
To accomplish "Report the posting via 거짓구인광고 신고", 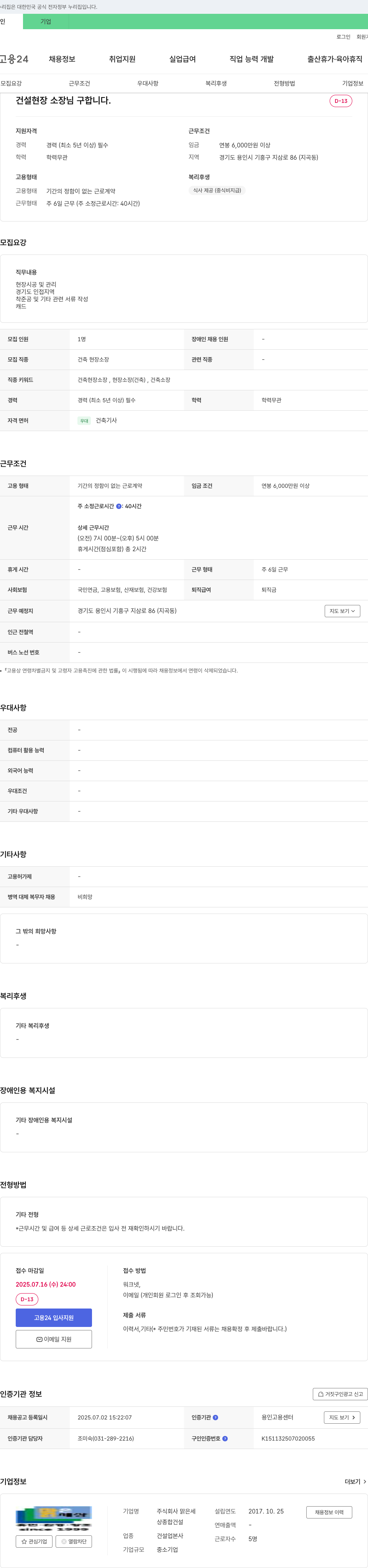I will (x=340, y=1394).
